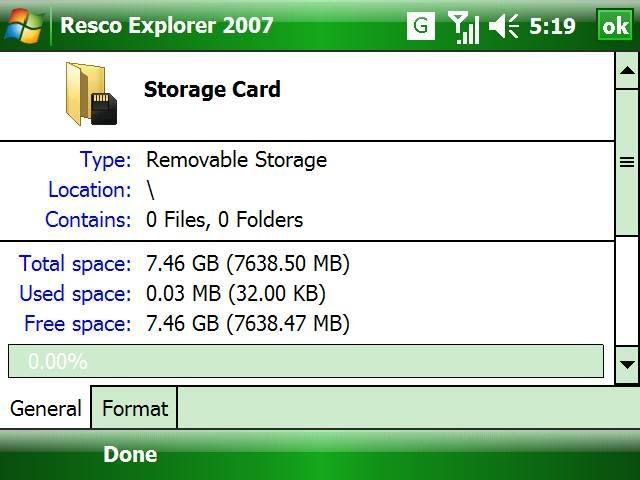Open the speaker volume icon

[503, 27]
